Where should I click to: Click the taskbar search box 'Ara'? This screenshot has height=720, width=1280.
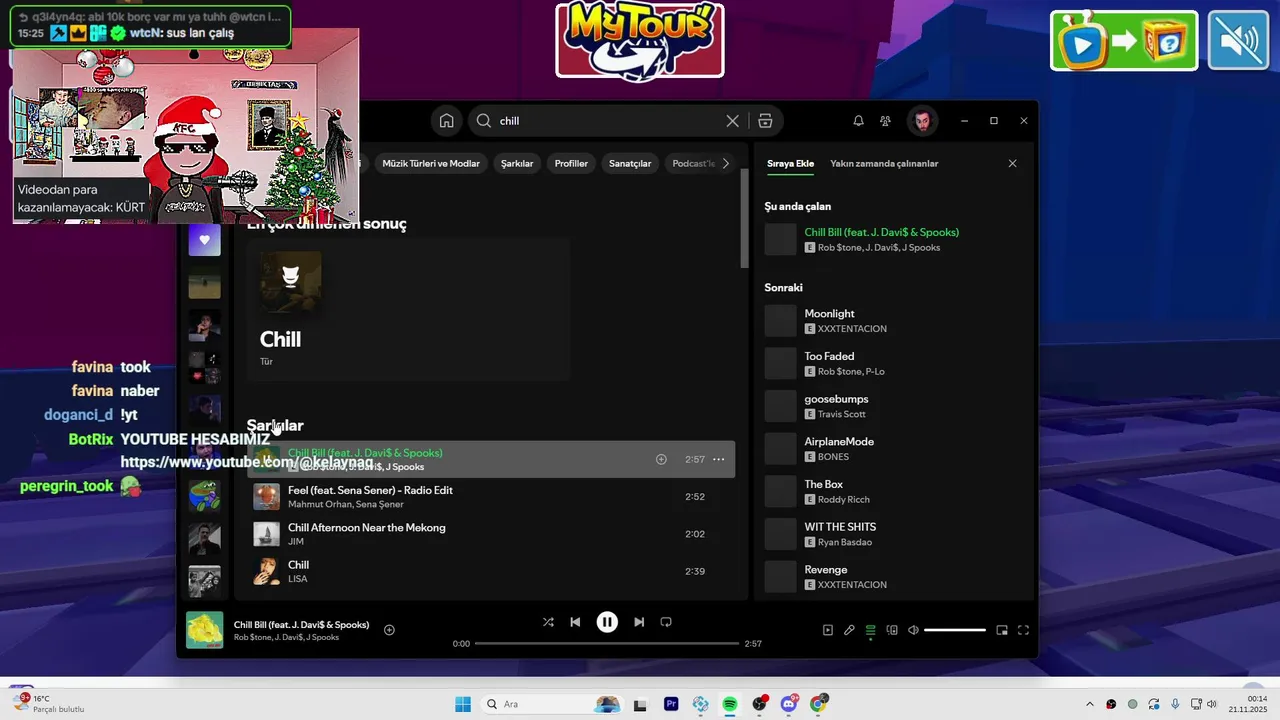point(551,704)
